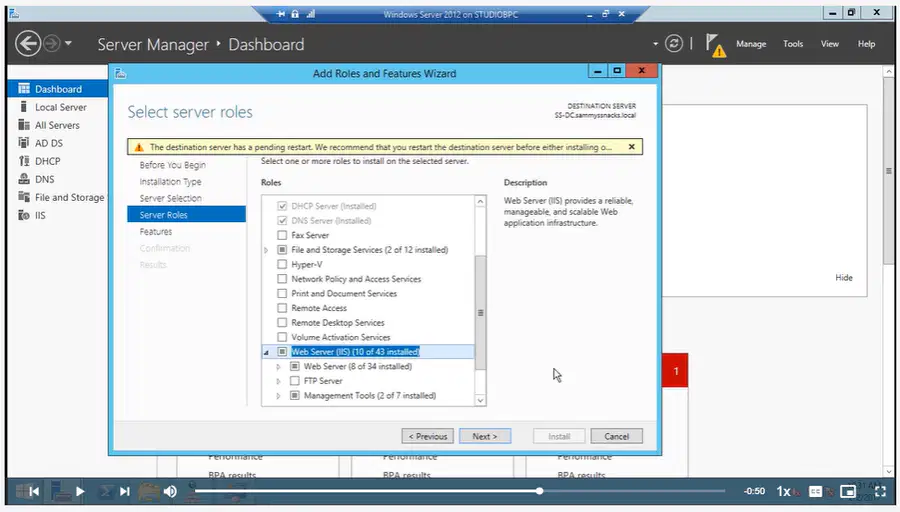Expand Web Server (8 of 34 installed)

278,367
